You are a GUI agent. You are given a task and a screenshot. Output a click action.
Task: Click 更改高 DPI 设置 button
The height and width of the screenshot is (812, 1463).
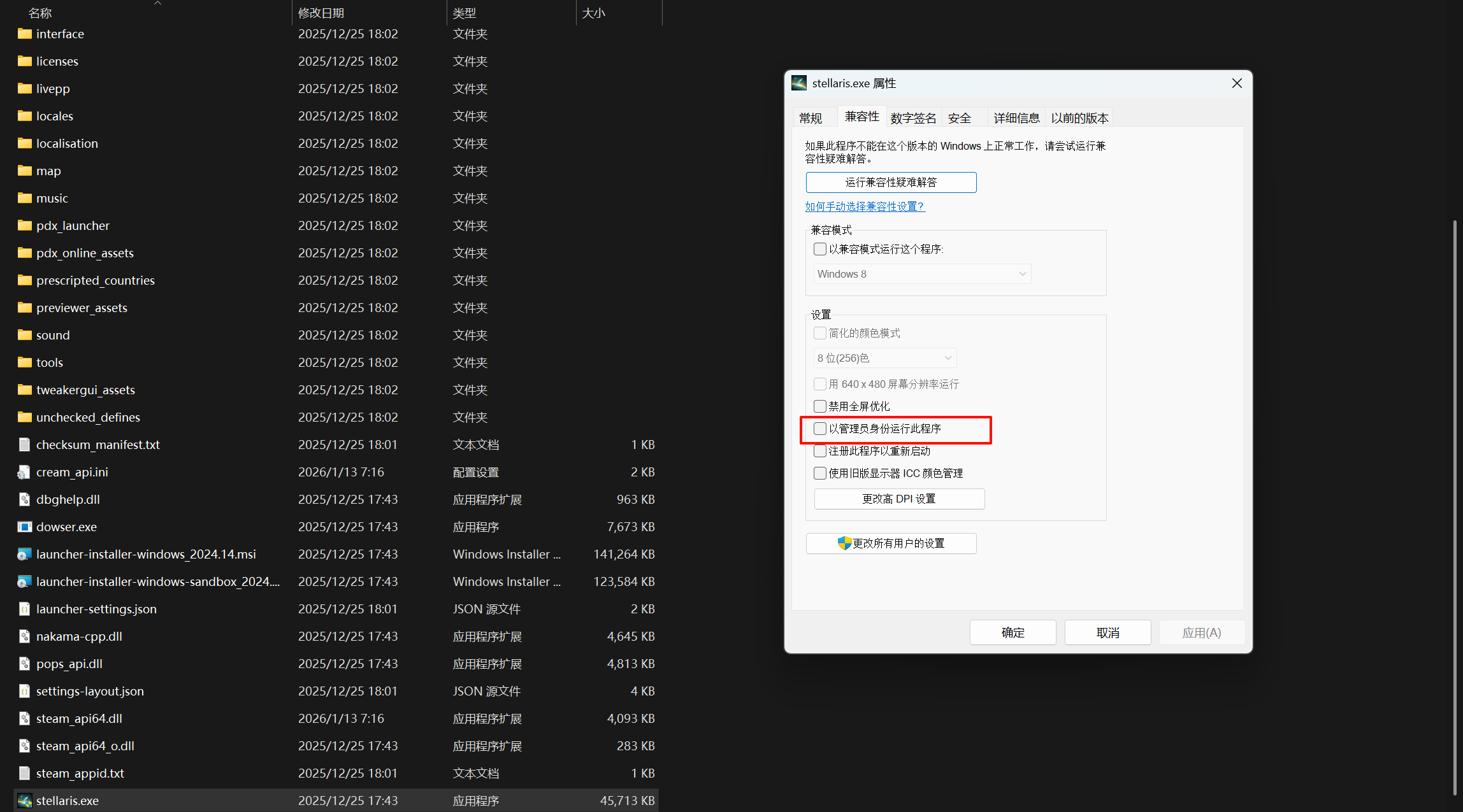tap(899, 499)
